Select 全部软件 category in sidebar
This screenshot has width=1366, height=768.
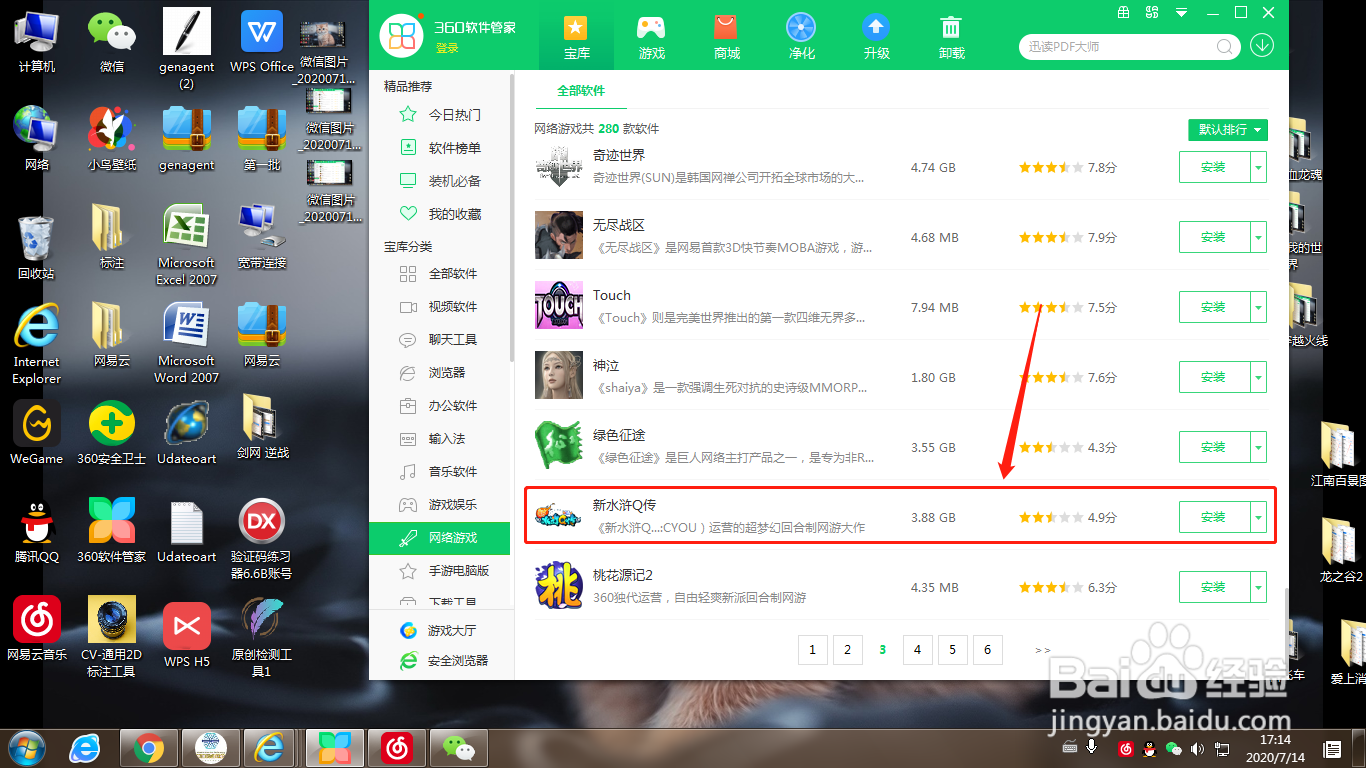(440, 274)
